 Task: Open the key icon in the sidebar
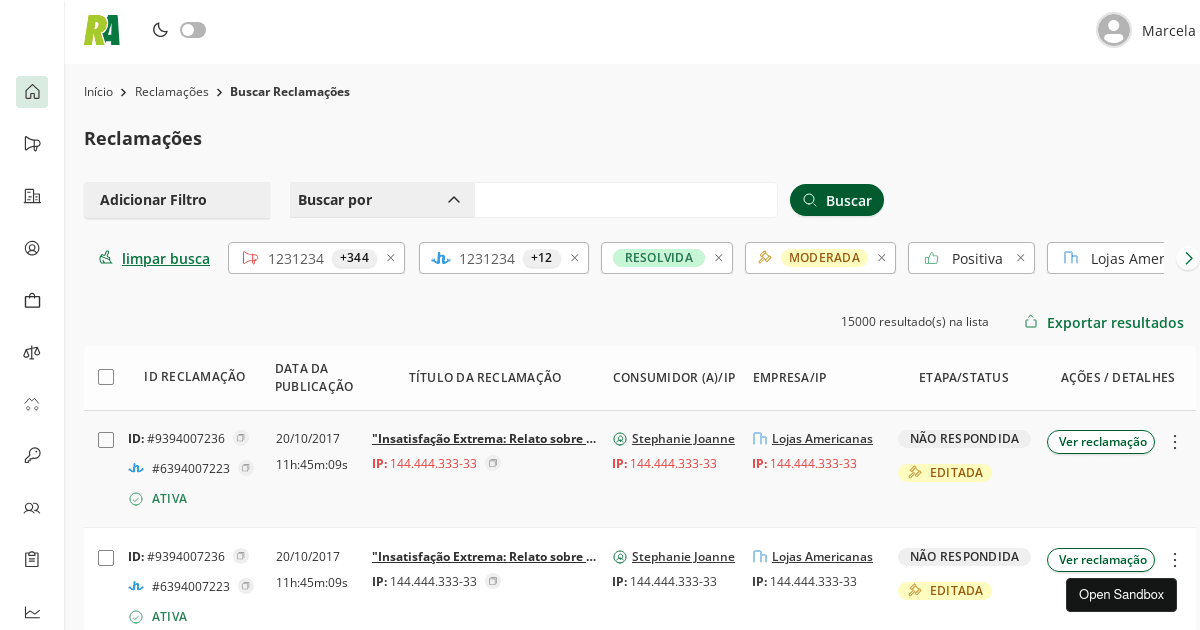(x=32, y=456)
